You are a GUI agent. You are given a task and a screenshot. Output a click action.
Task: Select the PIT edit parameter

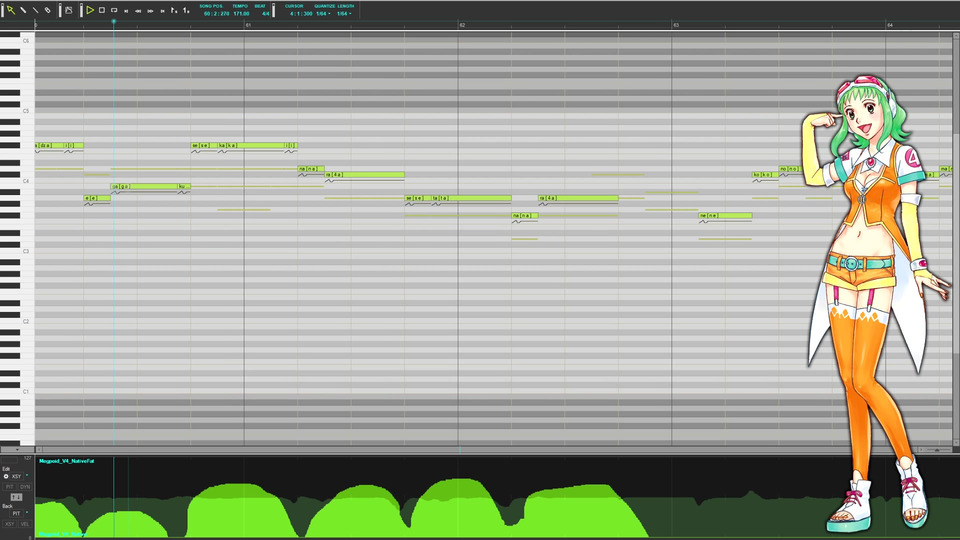point(9,487)
